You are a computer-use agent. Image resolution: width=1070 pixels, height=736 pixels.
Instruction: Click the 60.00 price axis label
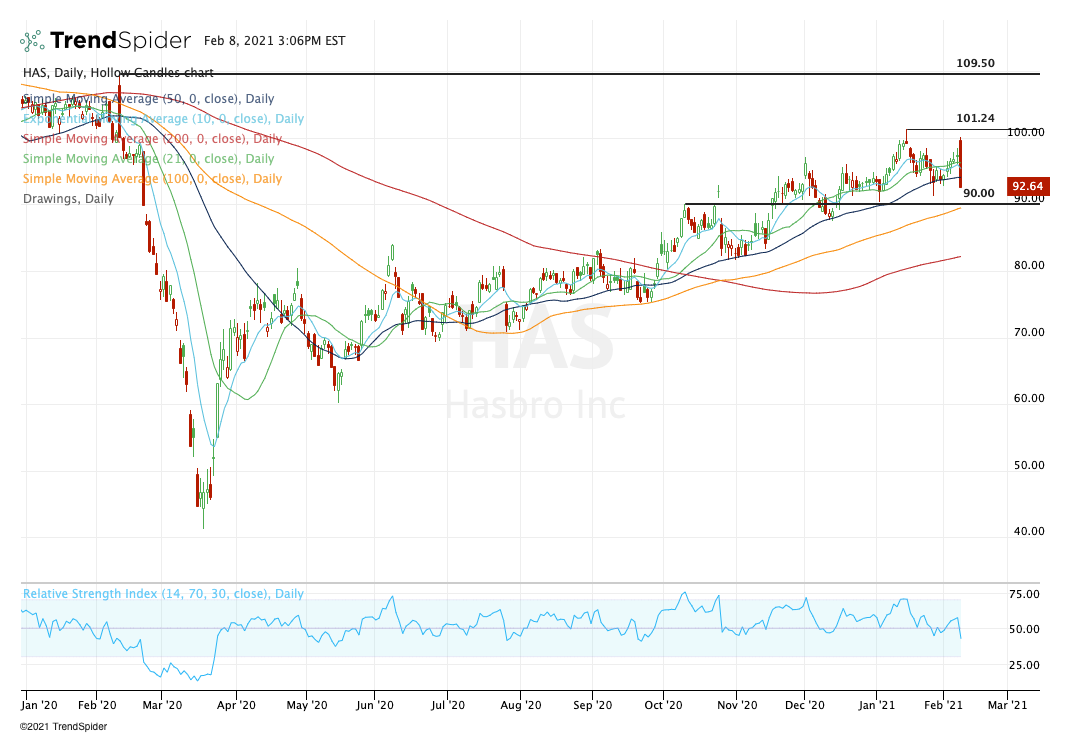coord(1029,398)
